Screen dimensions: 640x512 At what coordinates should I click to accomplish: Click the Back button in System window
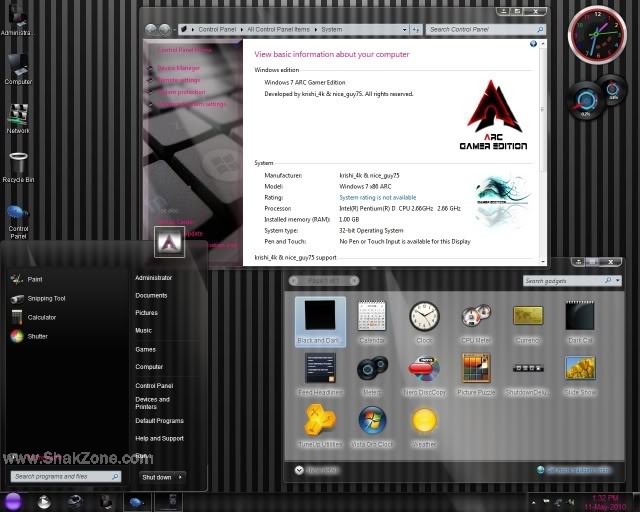151,29
